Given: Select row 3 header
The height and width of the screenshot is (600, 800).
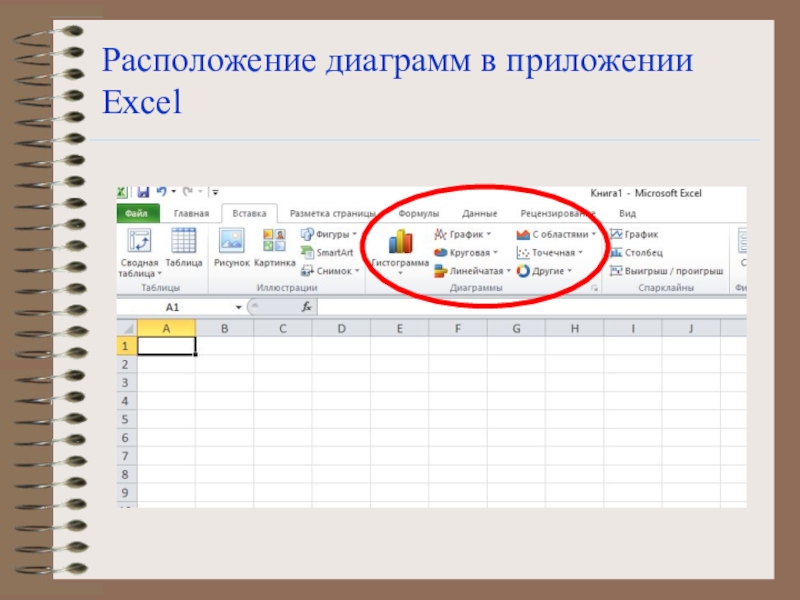Looking at the screenshot, I should (127, 383).
